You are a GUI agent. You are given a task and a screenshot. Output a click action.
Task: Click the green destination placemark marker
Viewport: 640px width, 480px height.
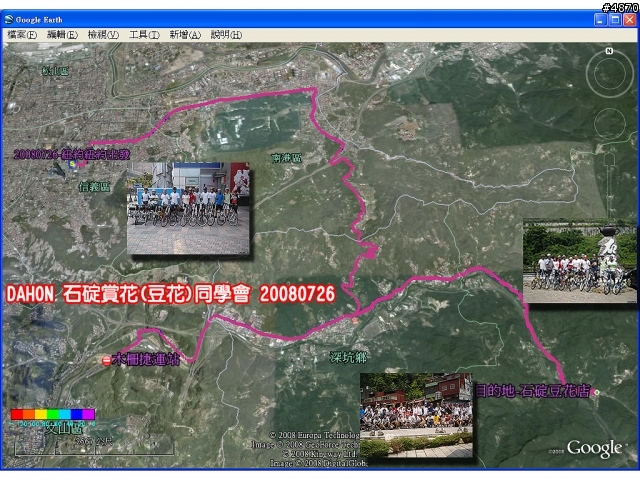597,392
